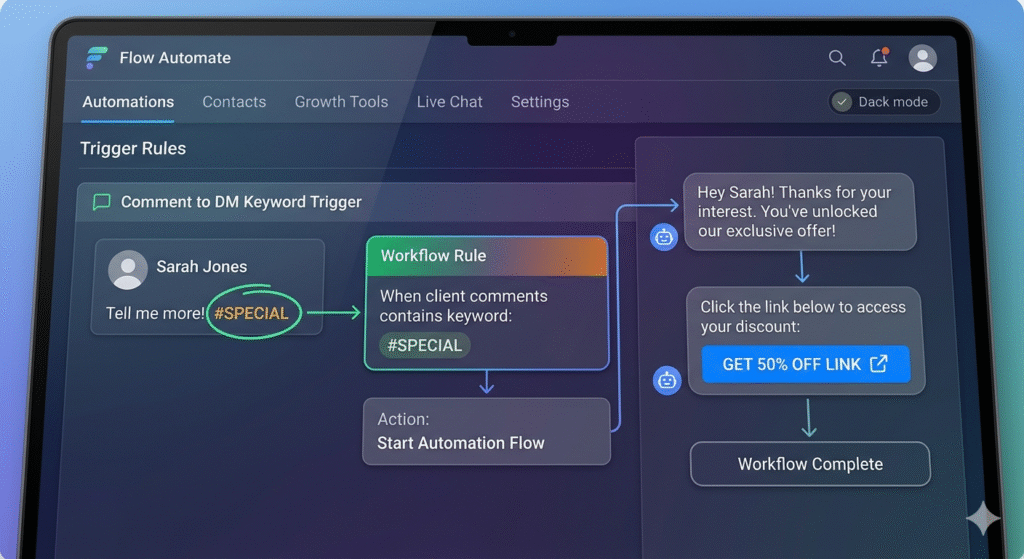
Task: Click the #SPECIAL keyword chip in Workflow Rule
Action: 425,345
